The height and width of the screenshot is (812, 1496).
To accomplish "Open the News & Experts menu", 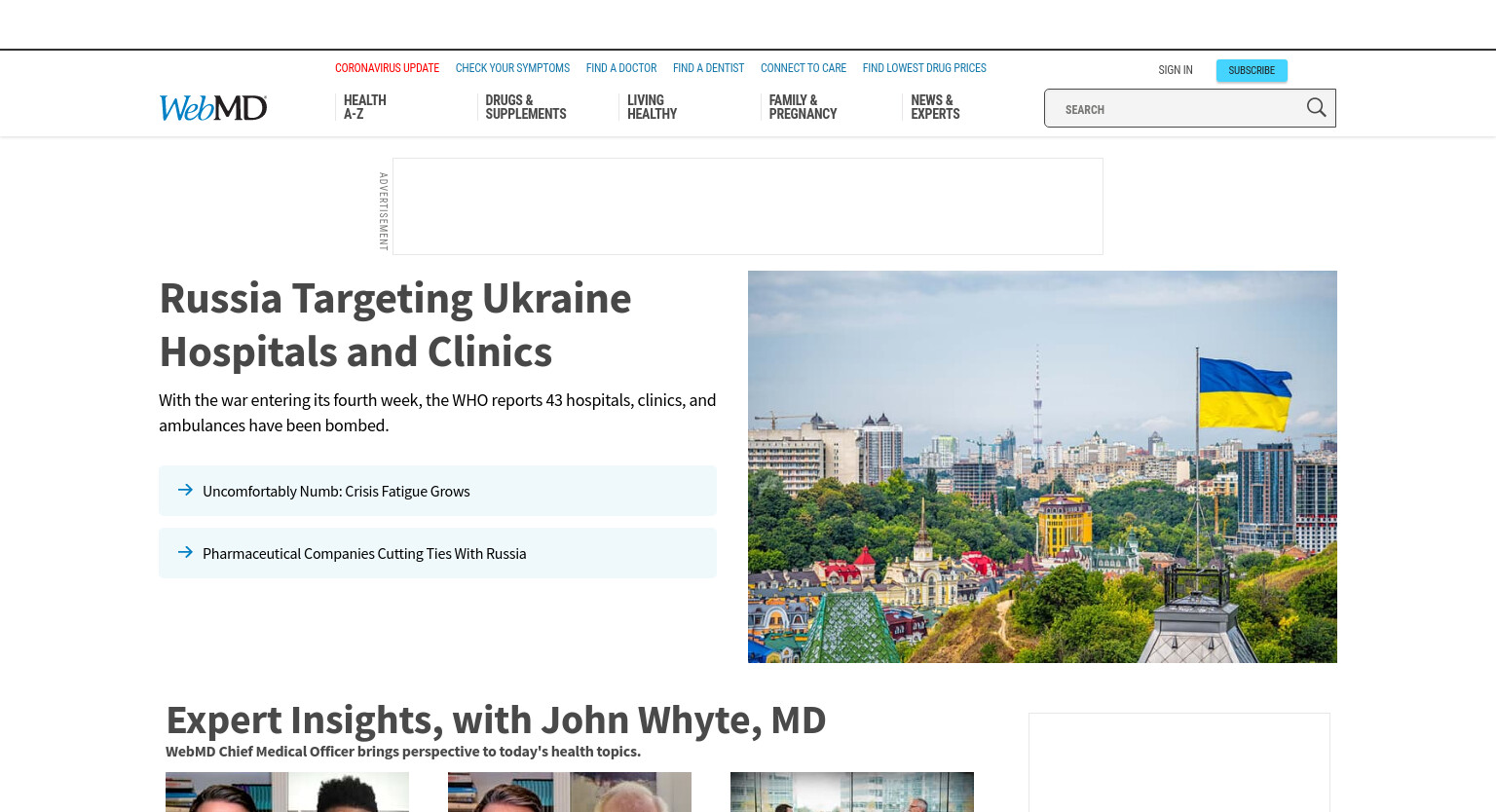I will coord(935,107).
